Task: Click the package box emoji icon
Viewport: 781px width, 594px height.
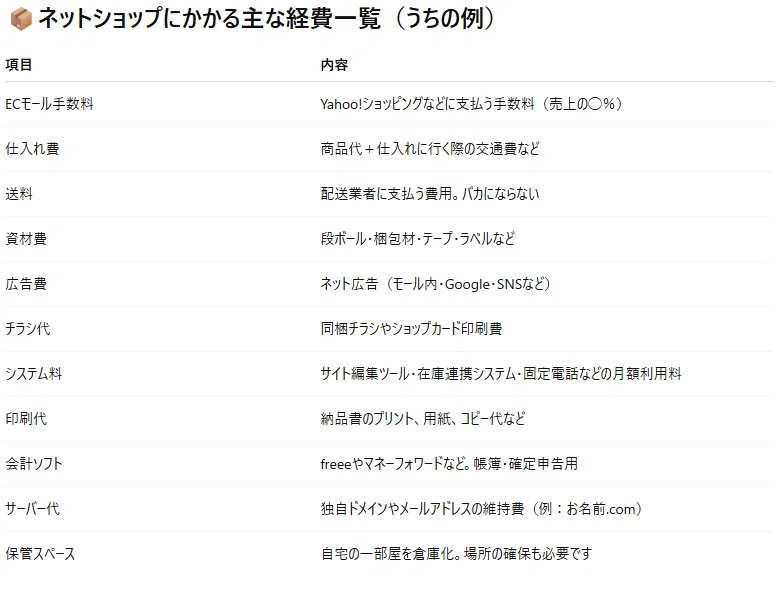Action: click(x=21, y=19)
